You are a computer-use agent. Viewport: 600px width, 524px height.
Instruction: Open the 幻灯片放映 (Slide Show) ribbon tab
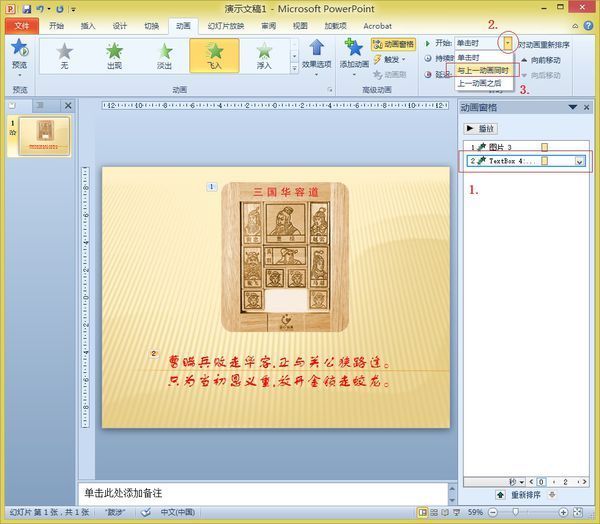[x=226, y=26]
